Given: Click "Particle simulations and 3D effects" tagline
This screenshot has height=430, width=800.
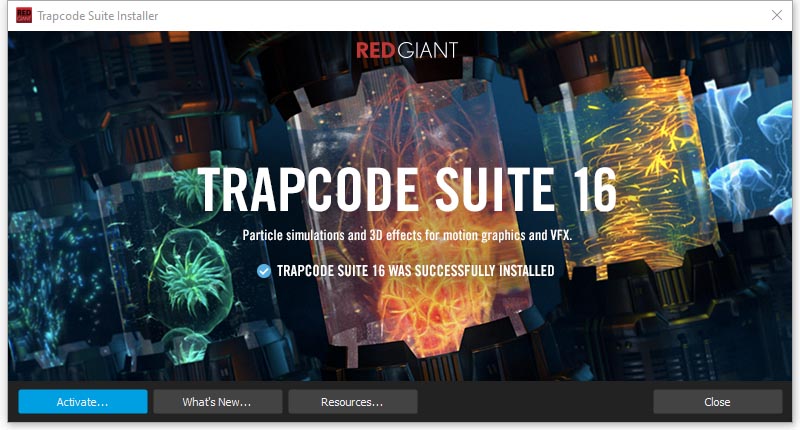Looking at the screenshot, I should click(x=407, y=235).
